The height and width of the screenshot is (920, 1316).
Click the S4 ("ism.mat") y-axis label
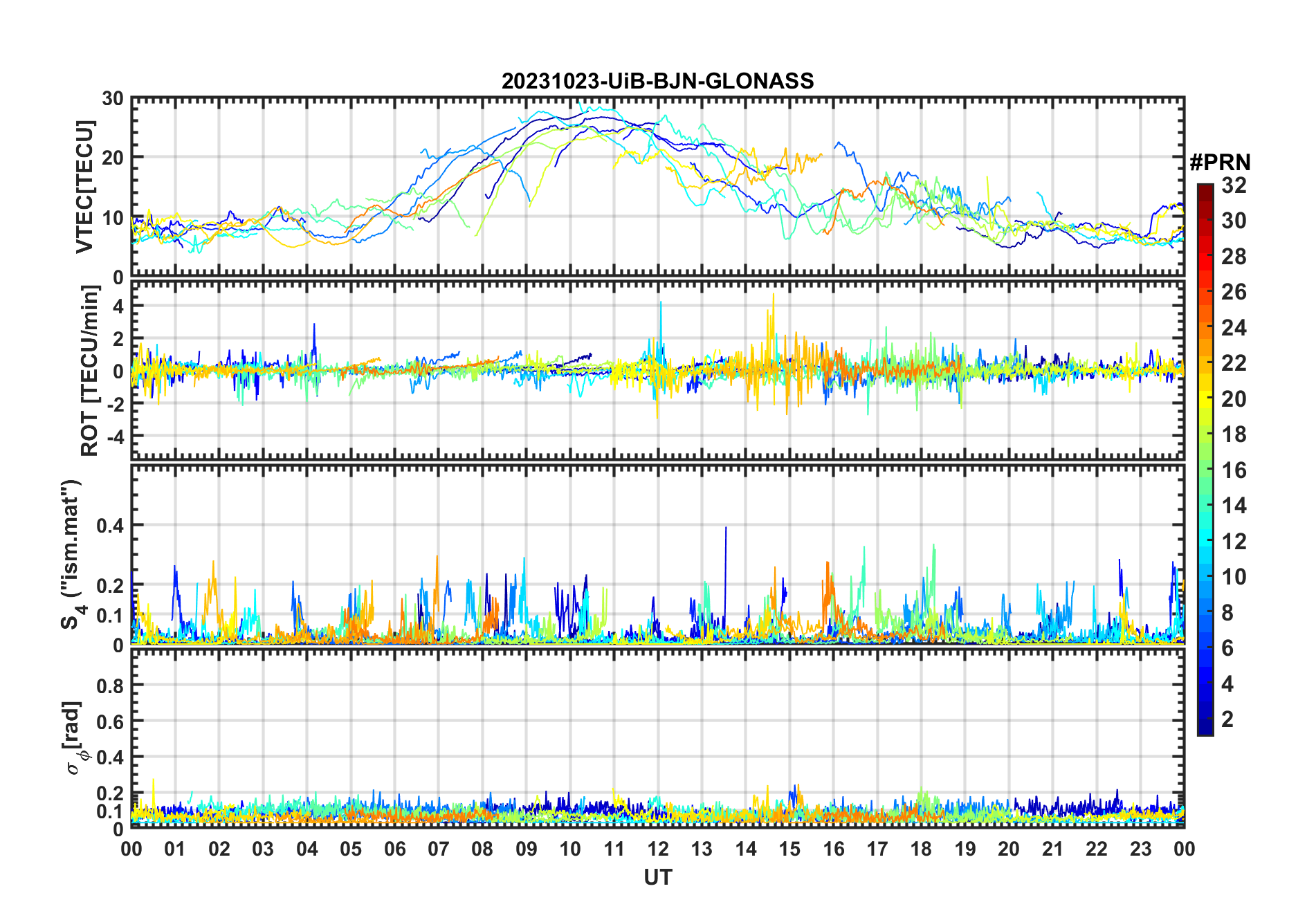point(72,555)
